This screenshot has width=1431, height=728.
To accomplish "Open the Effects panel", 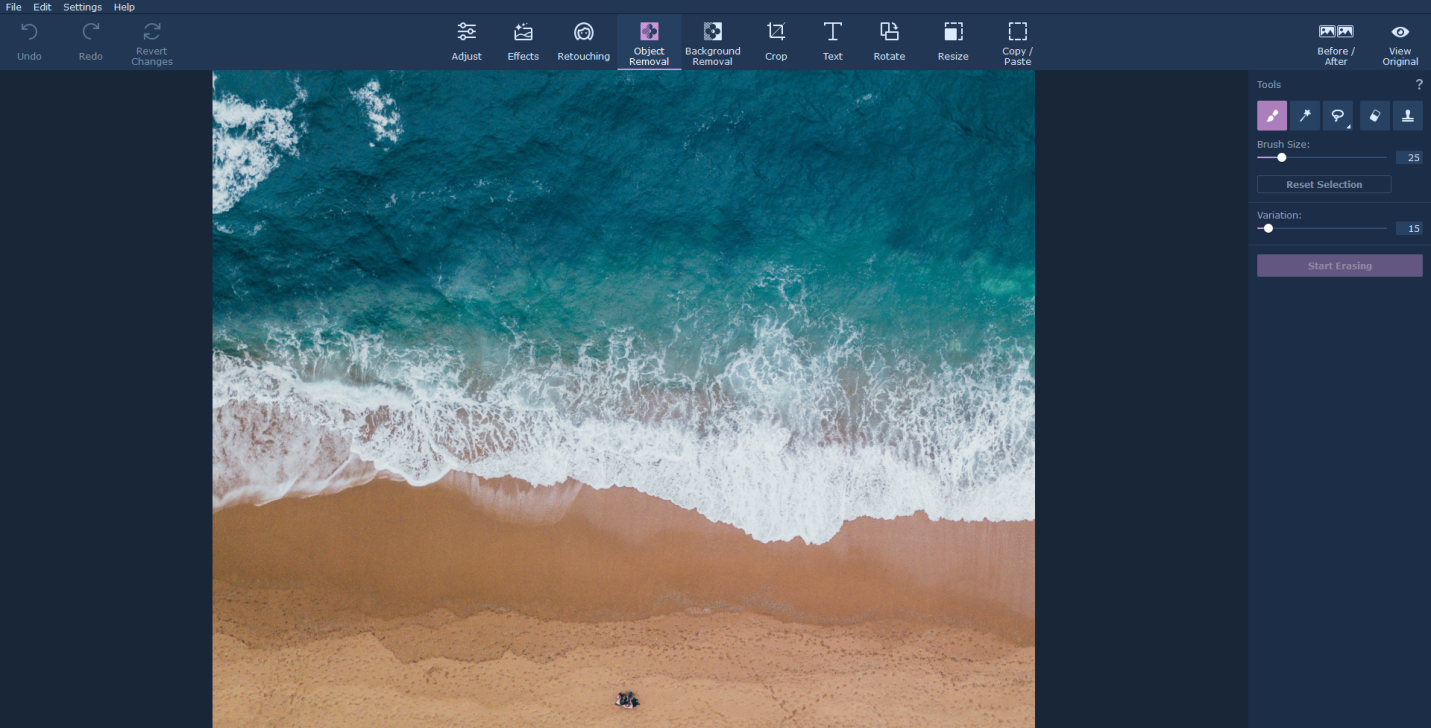I will coord(523,42).
